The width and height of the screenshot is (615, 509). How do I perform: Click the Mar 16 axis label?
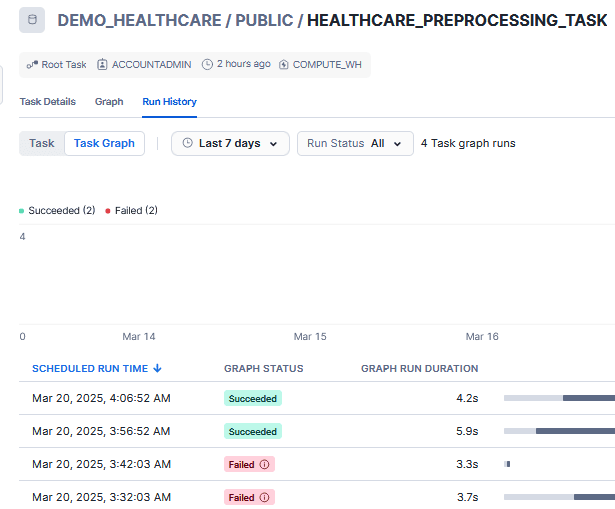pyautogui.click(x=482, y=336)
